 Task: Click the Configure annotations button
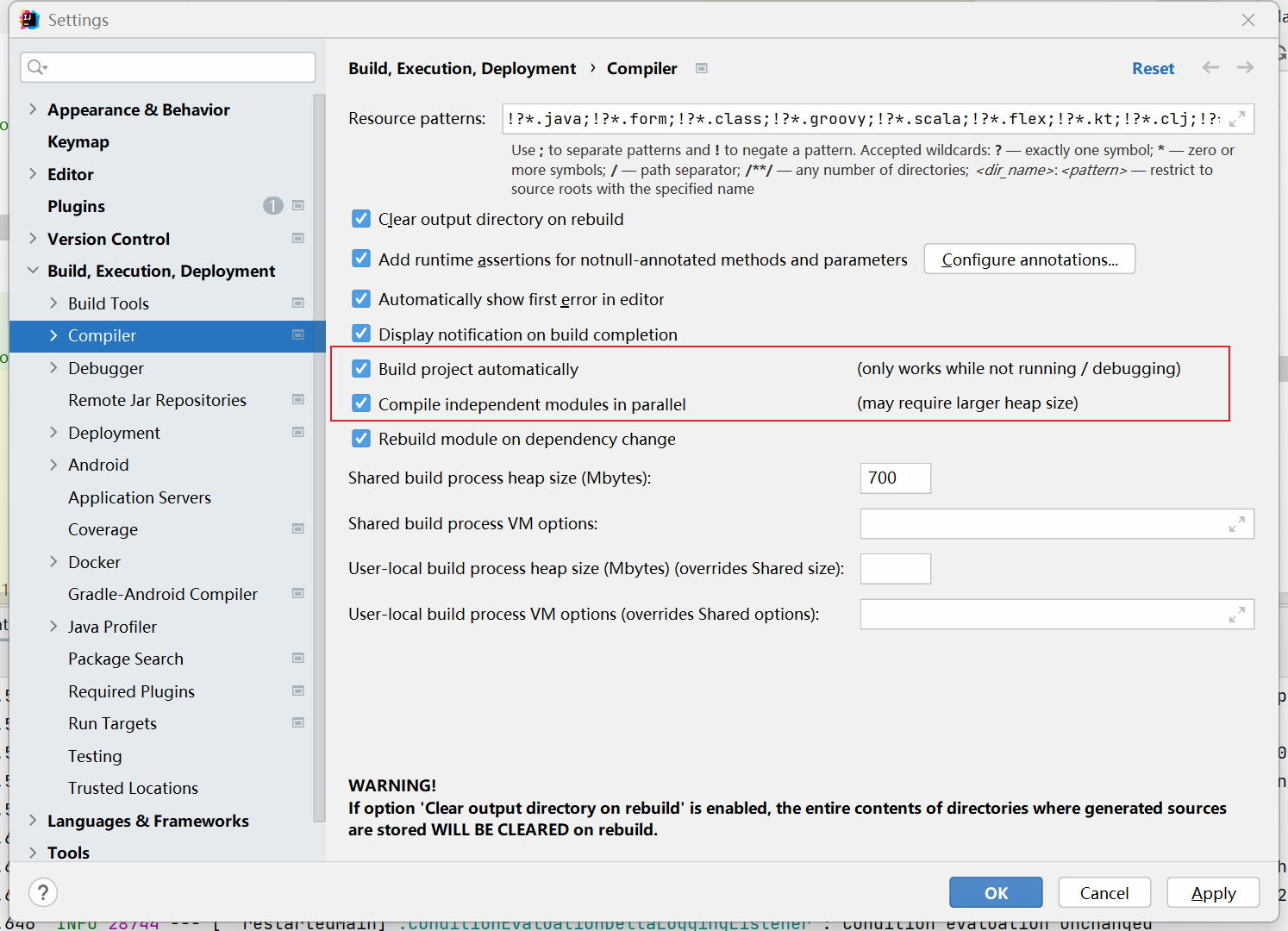[1029, 259]
